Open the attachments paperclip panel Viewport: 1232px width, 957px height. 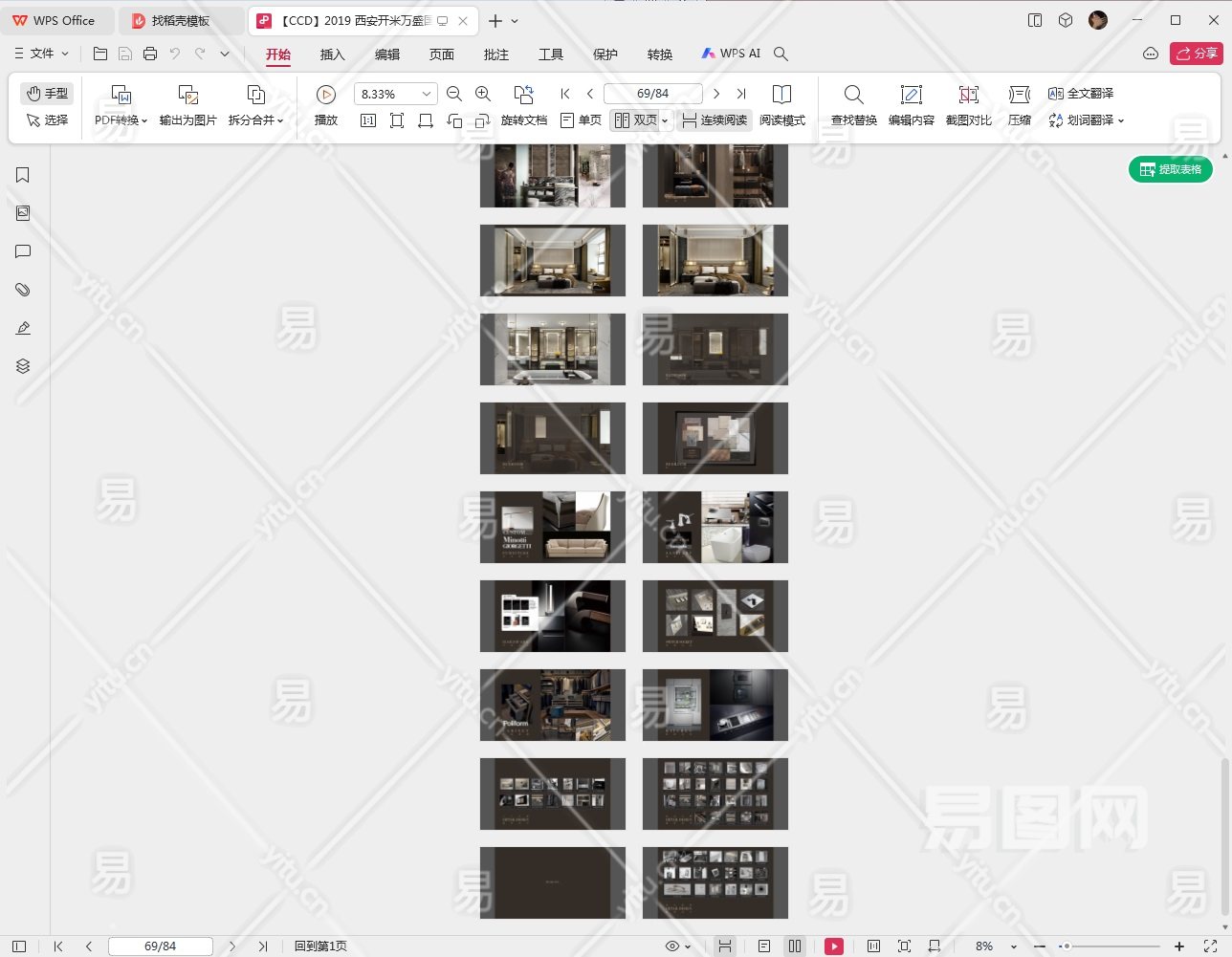[x=23, y=290]
